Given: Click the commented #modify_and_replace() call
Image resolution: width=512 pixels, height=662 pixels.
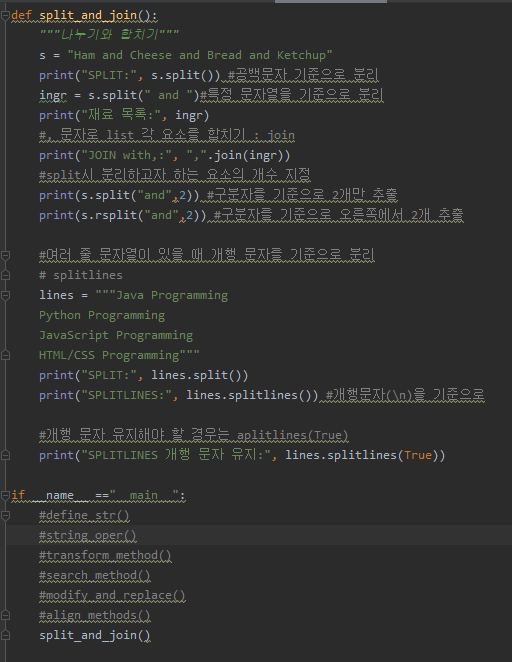Looking at the screenshot, I should pyautogui.click(x=112, y=595).
